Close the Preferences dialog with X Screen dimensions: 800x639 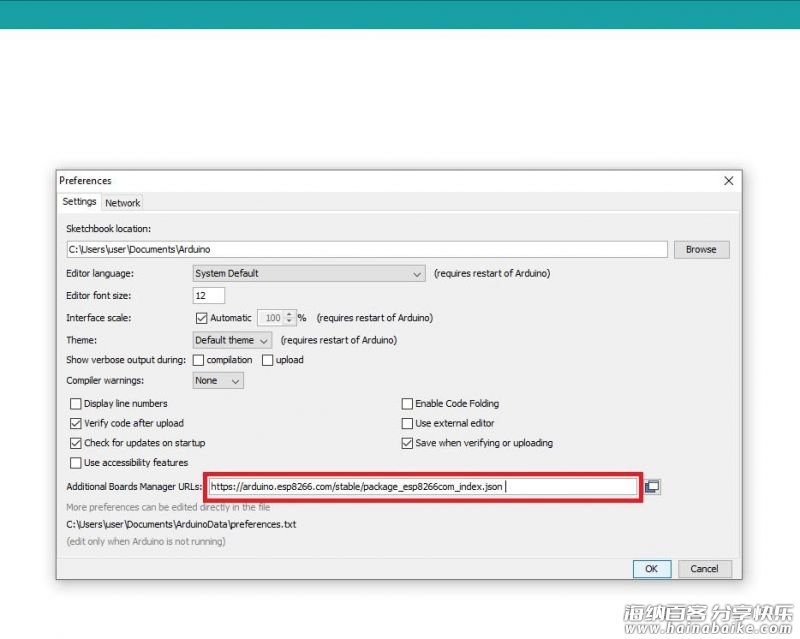tap(729, 181)
